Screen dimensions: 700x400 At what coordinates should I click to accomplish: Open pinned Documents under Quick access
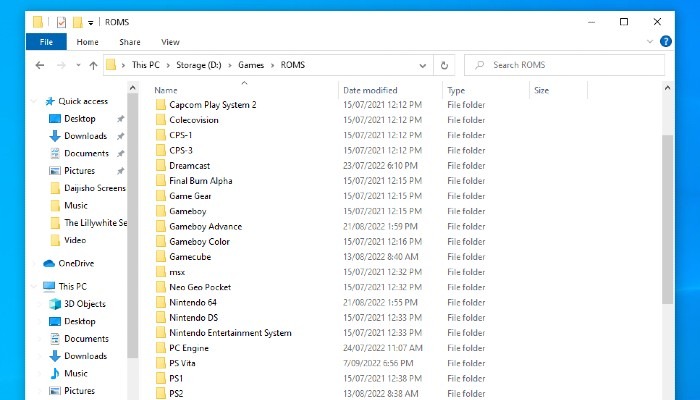tap(86, 153)
